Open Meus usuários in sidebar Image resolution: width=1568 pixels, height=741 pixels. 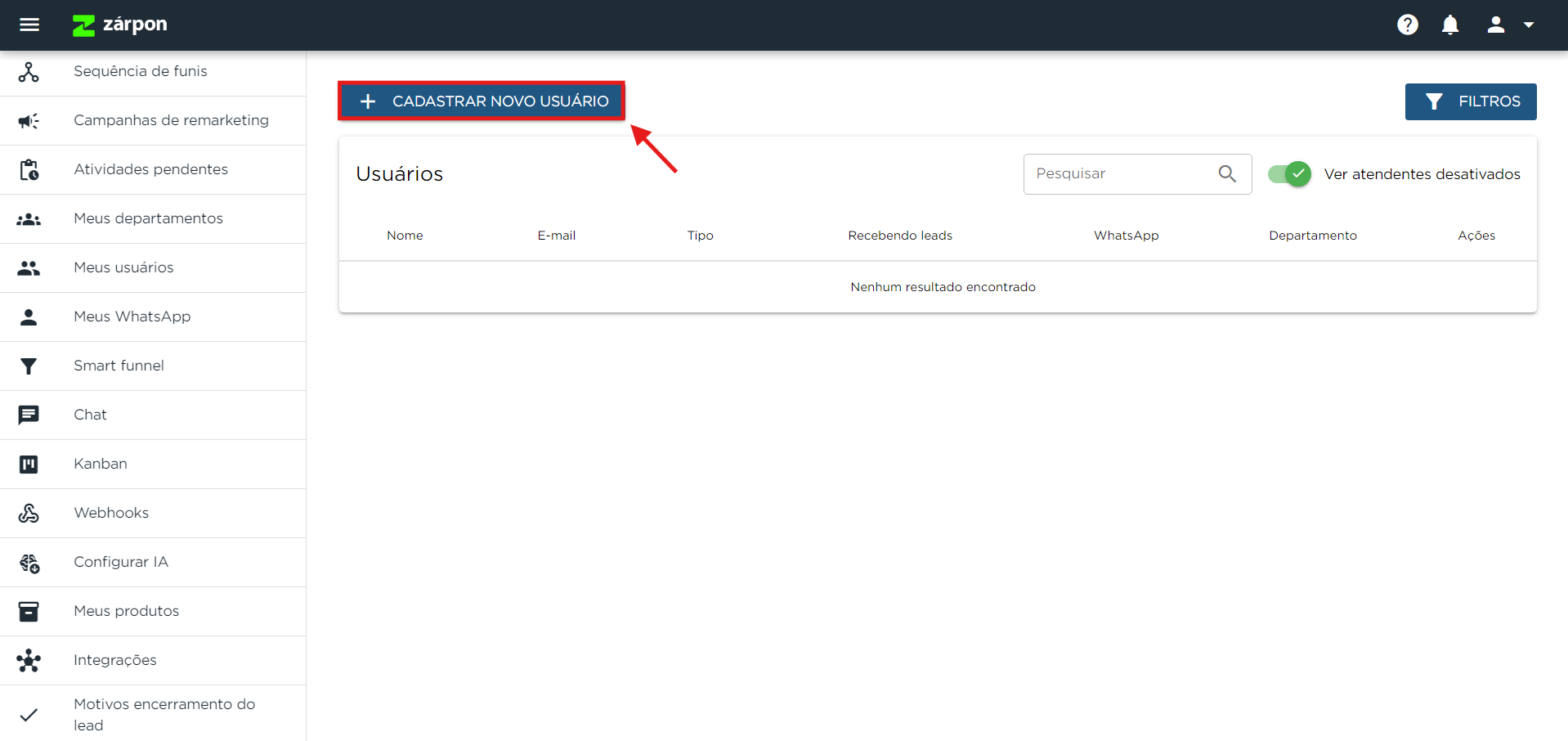coord(123,267)
